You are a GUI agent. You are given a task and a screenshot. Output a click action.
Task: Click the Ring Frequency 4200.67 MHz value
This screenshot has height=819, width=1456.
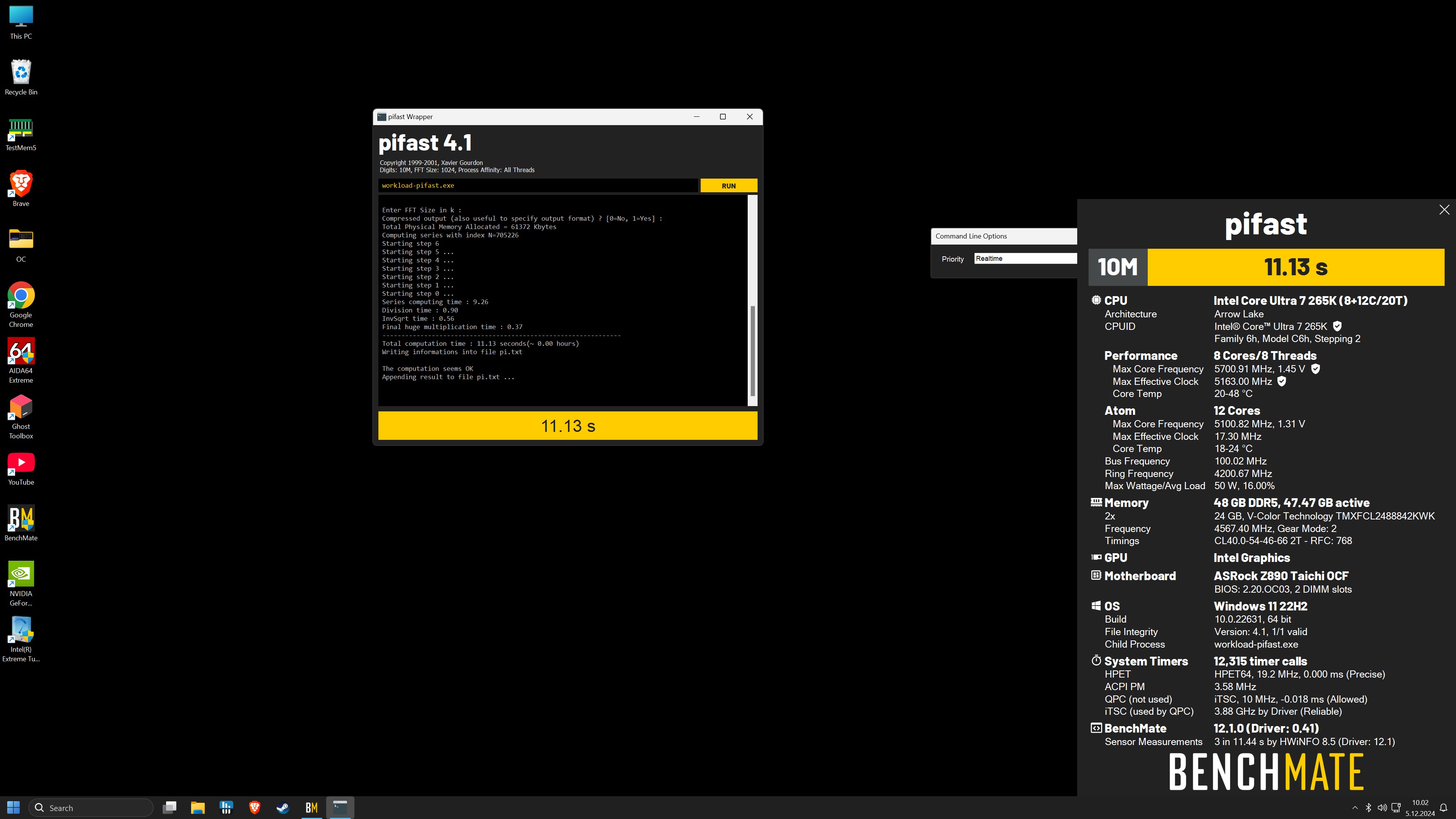tap(1243, 474)
